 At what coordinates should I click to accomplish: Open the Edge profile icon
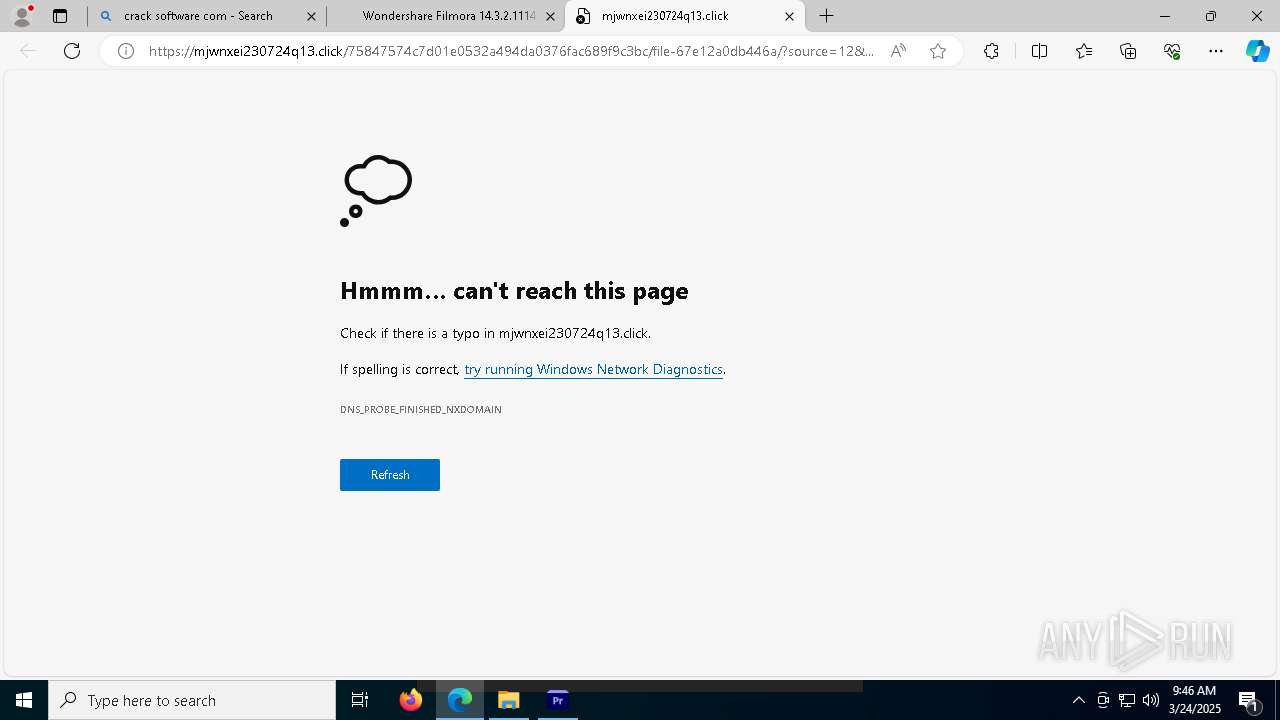pyautogui.click(x=22, y=16)
